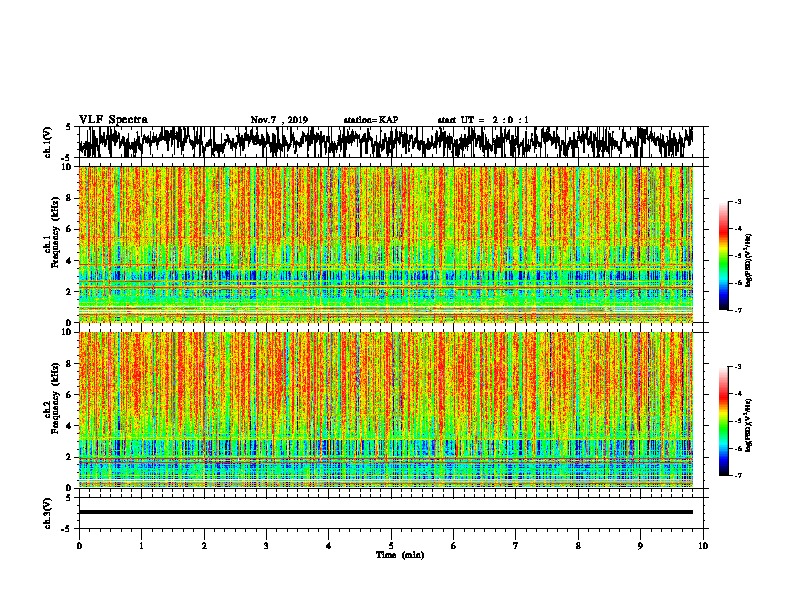The image size is (792, 612).
Task: Click the "5" tick on ch.1(V) axis
Action: click(x=68, y=127)
